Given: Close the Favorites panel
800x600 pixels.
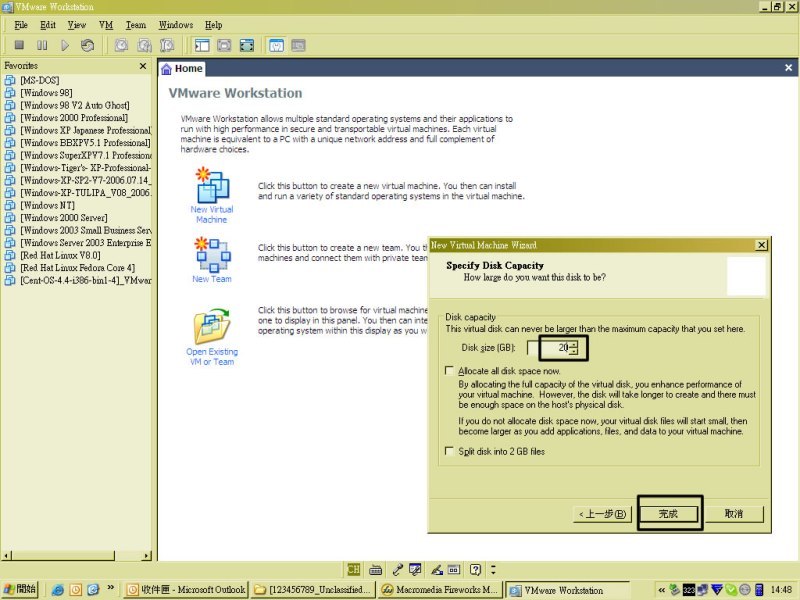Looking at the screenshot, I should tap(143, 66).
